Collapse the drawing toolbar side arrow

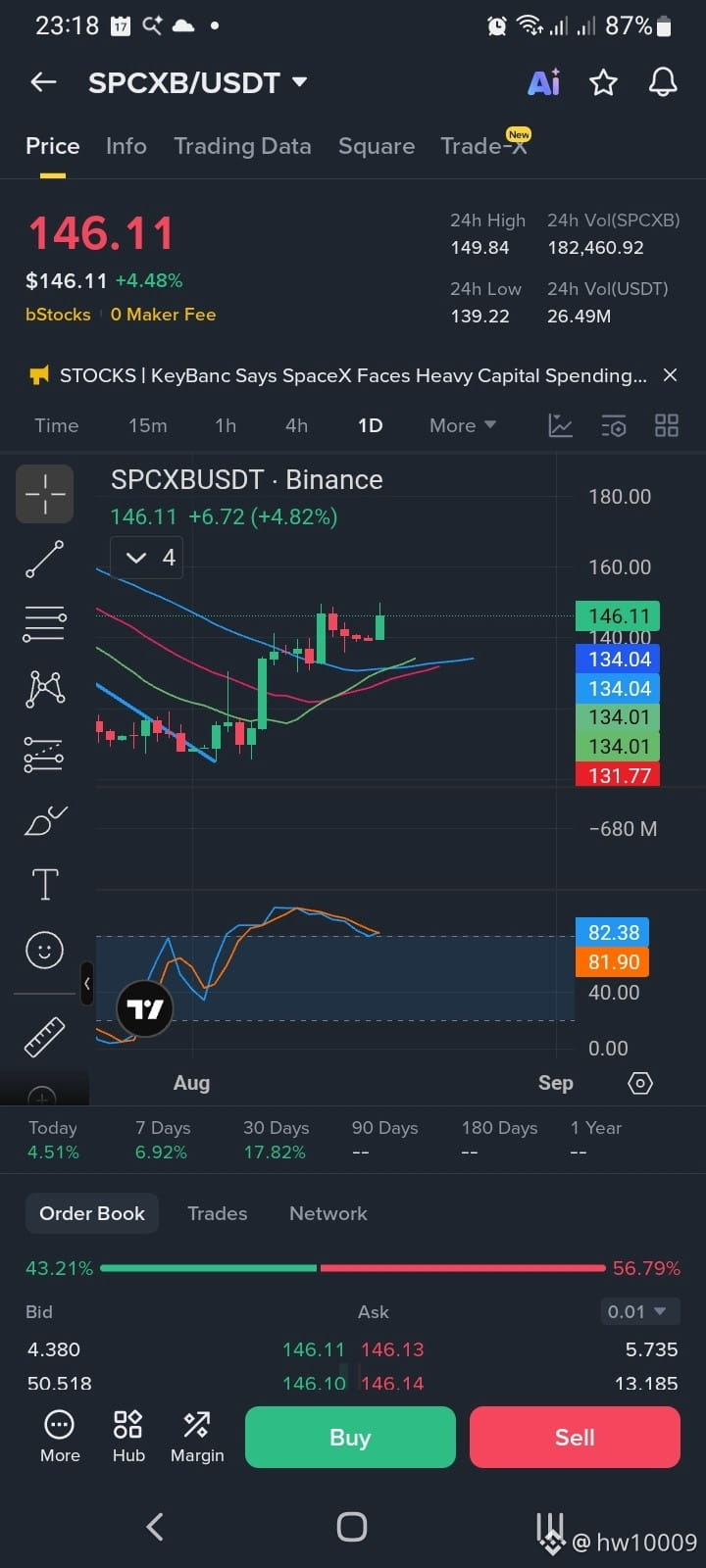tap(87, 983)
